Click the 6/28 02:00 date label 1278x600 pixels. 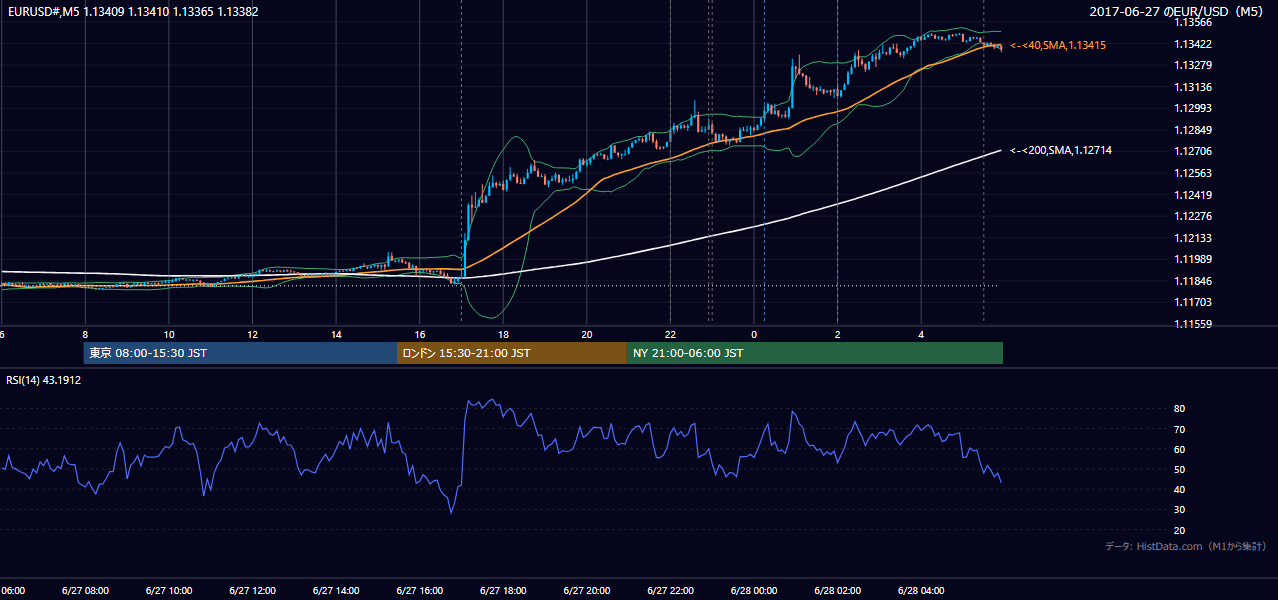click(837, 590)
